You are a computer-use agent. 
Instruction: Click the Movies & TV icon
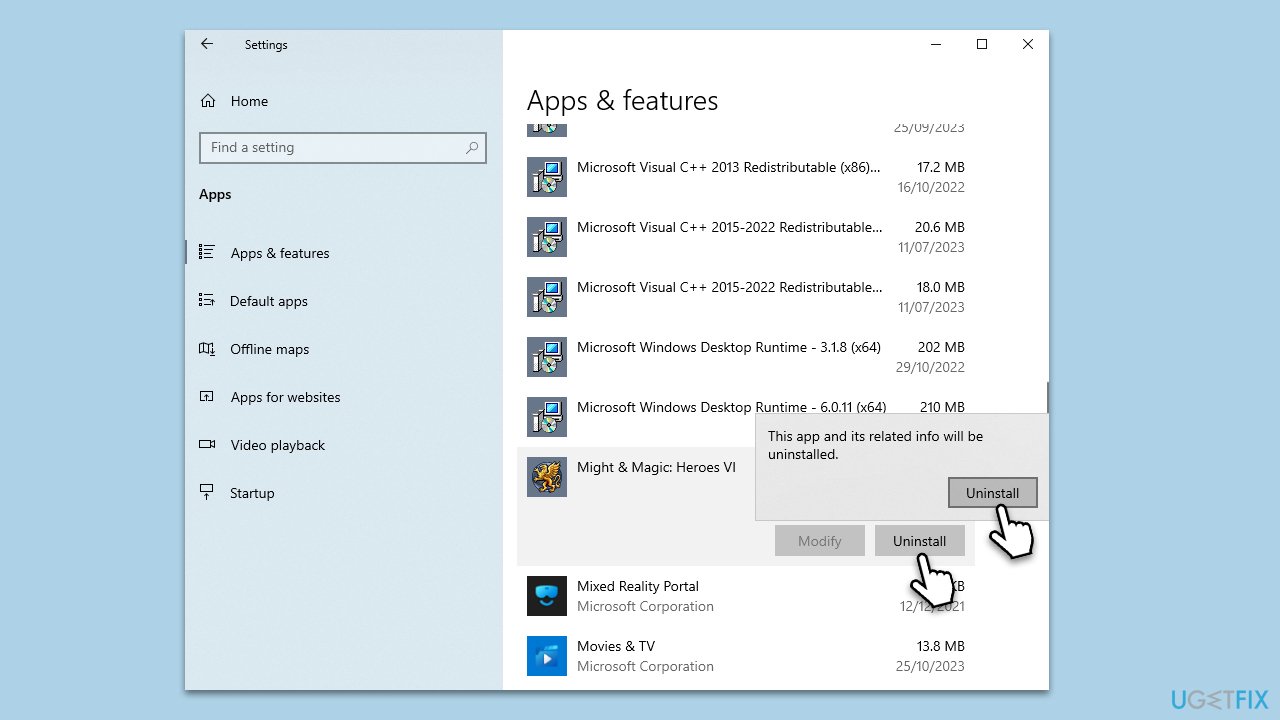pyautogui.click(x=547, y=656)
